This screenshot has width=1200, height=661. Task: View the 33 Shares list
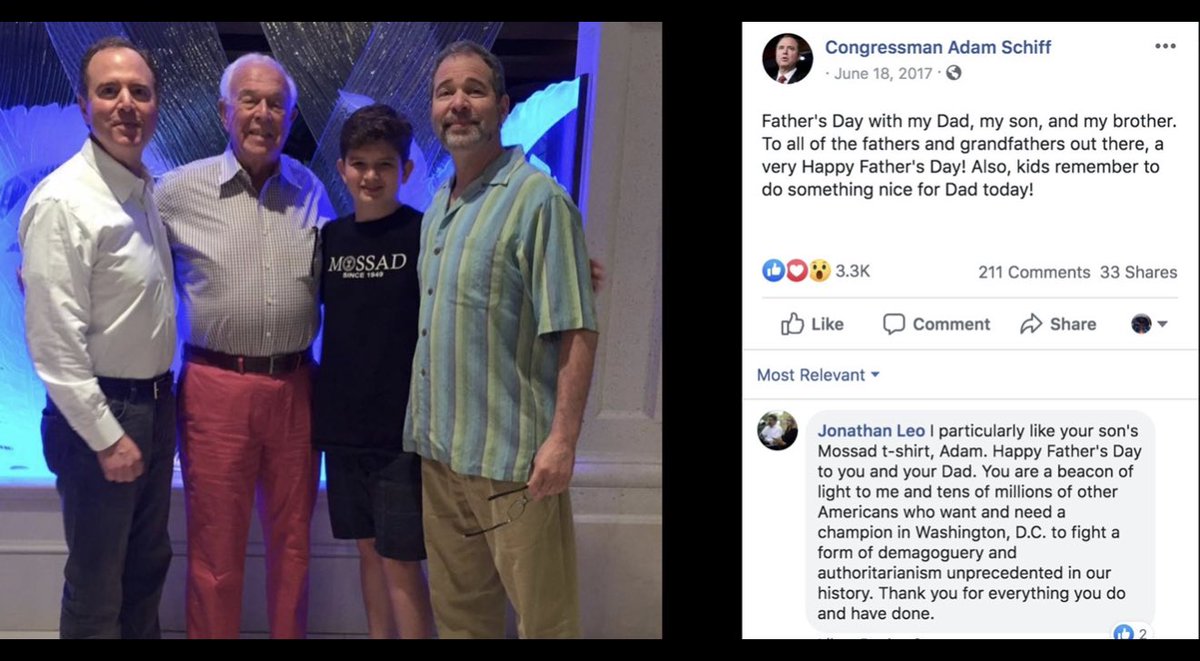(x=1138, y=272)
